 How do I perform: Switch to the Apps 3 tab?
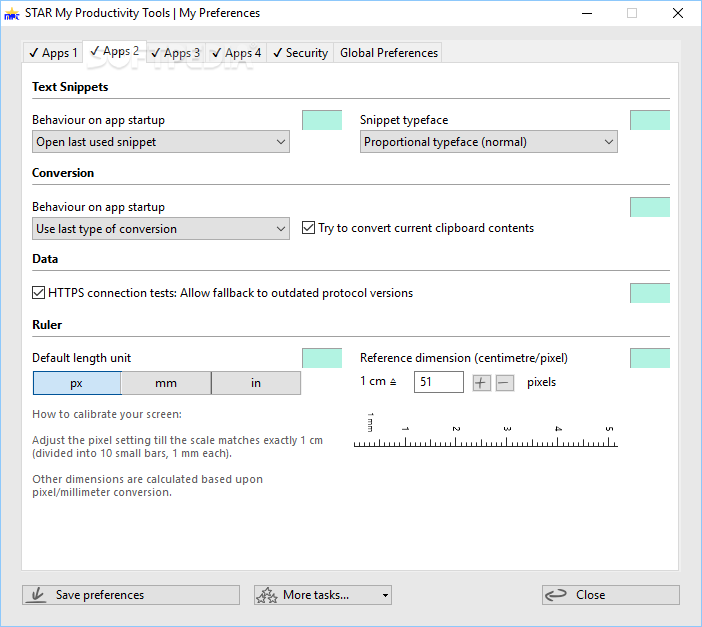(176, 53)
